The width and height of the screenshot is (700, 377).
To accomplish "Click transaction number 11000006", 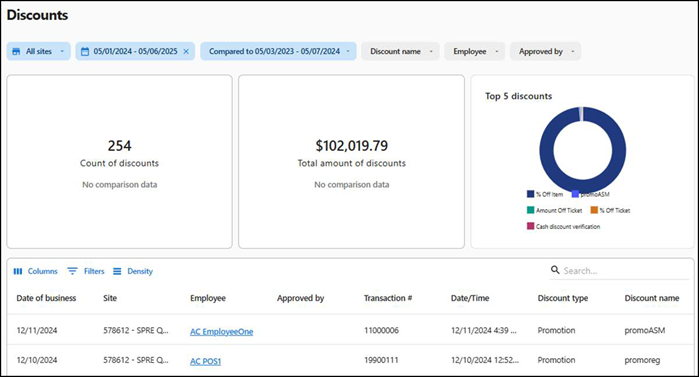I will pos(382,331).
